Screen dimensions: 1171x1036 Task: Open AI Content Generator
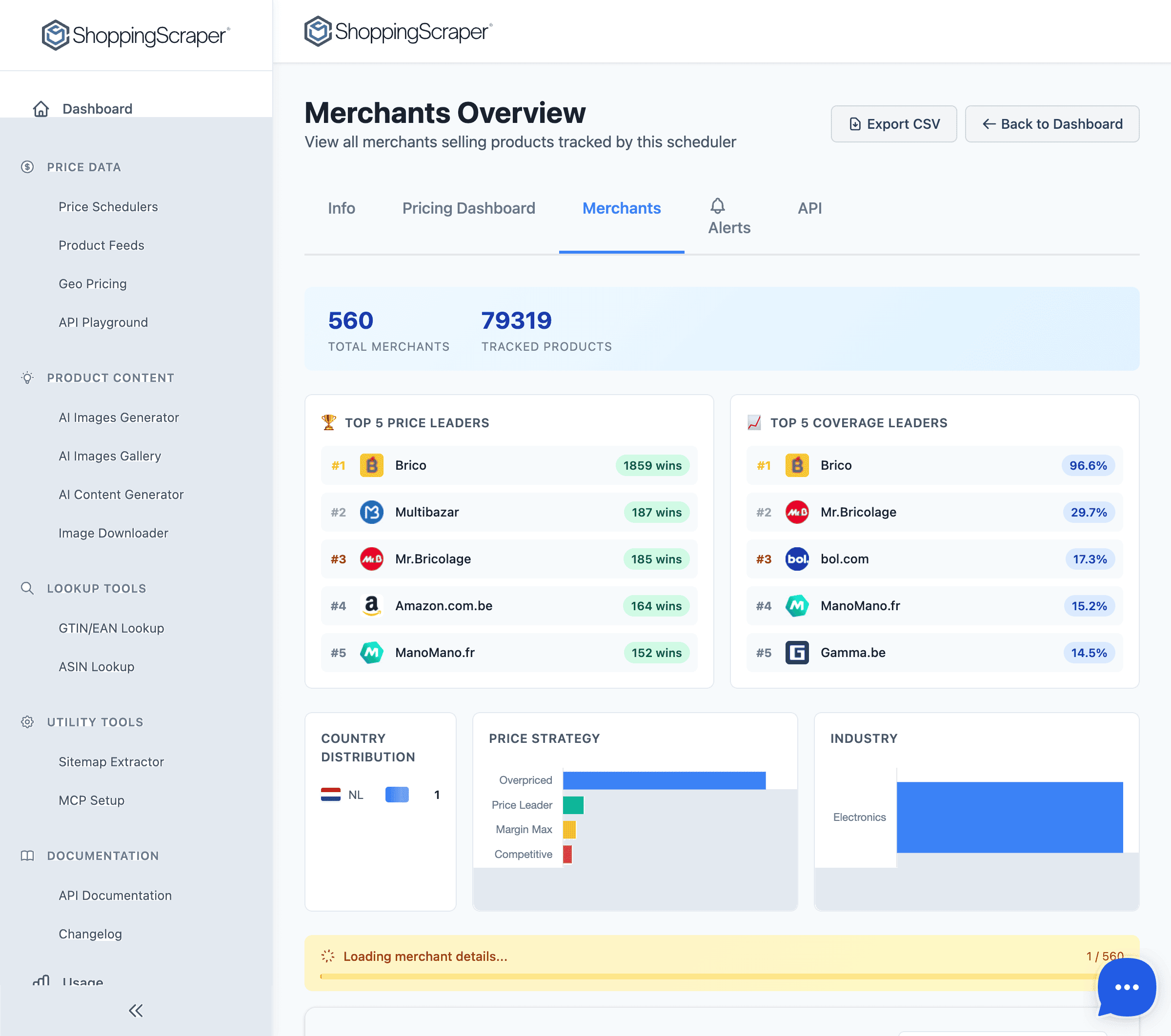point(121,494)
